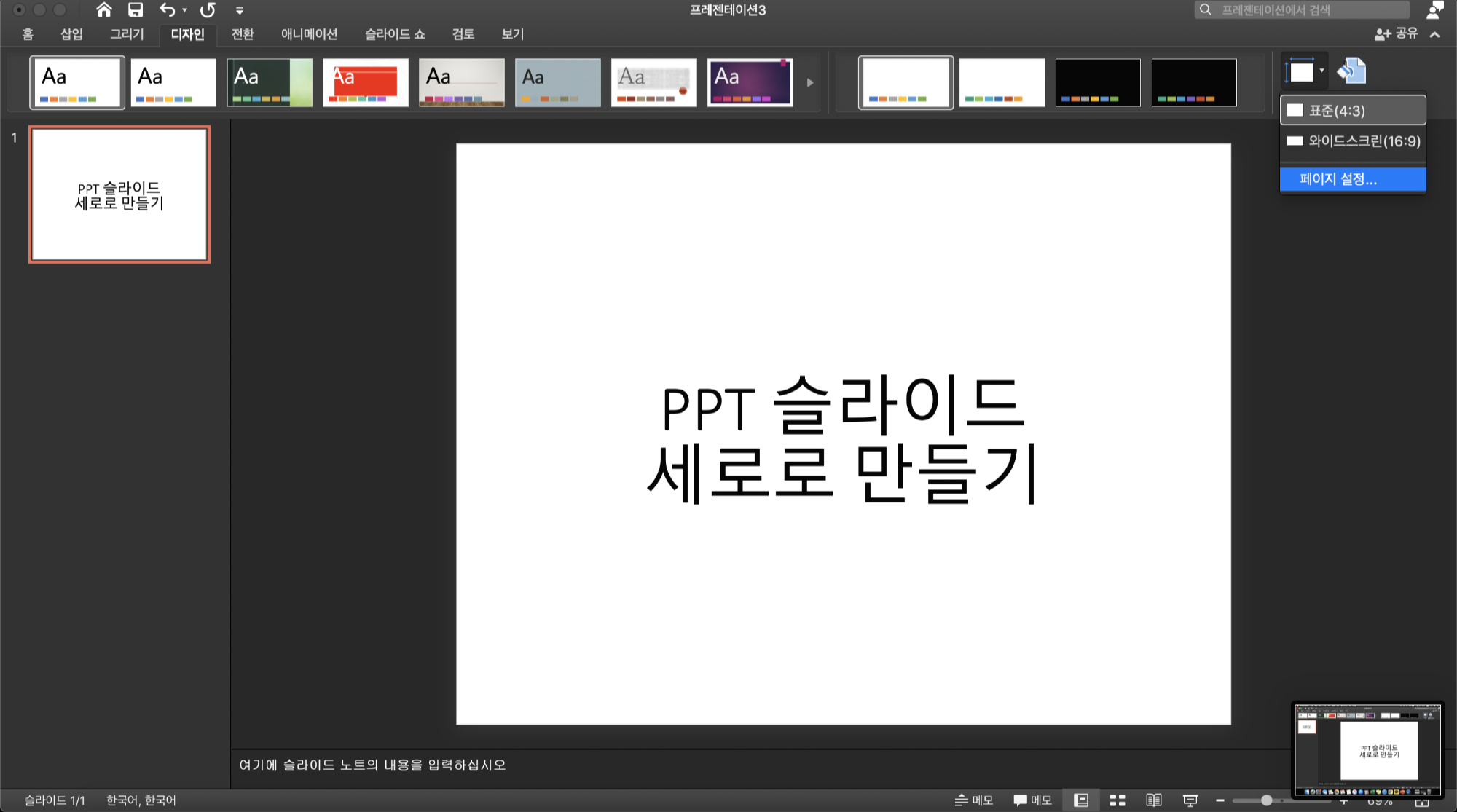Switch to the 애니메이션 tab
The width and height of the screenshot is (1457, 812).
coord(310,34)
